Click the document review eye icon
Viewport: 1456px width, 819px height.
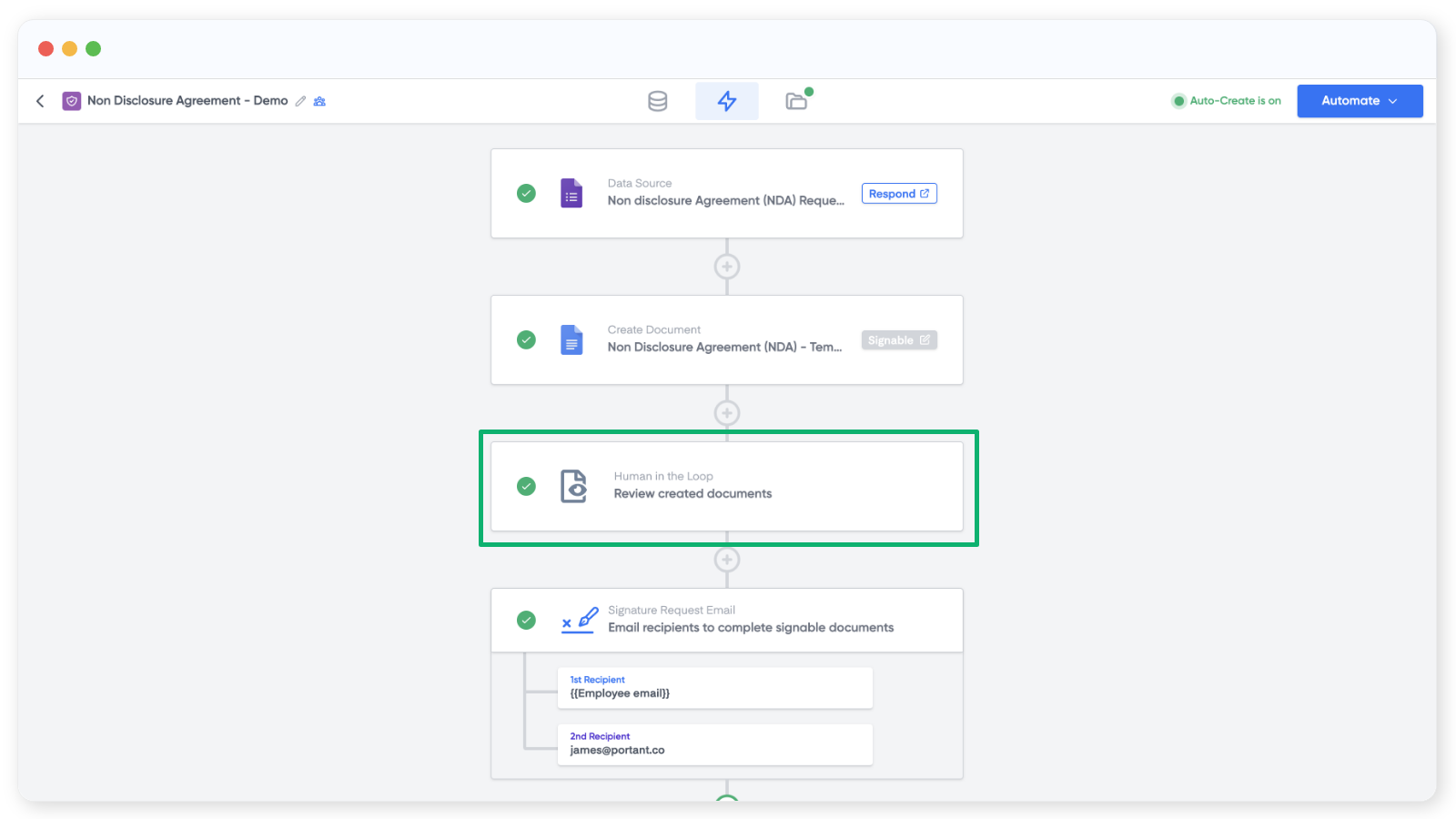point(573,486)
